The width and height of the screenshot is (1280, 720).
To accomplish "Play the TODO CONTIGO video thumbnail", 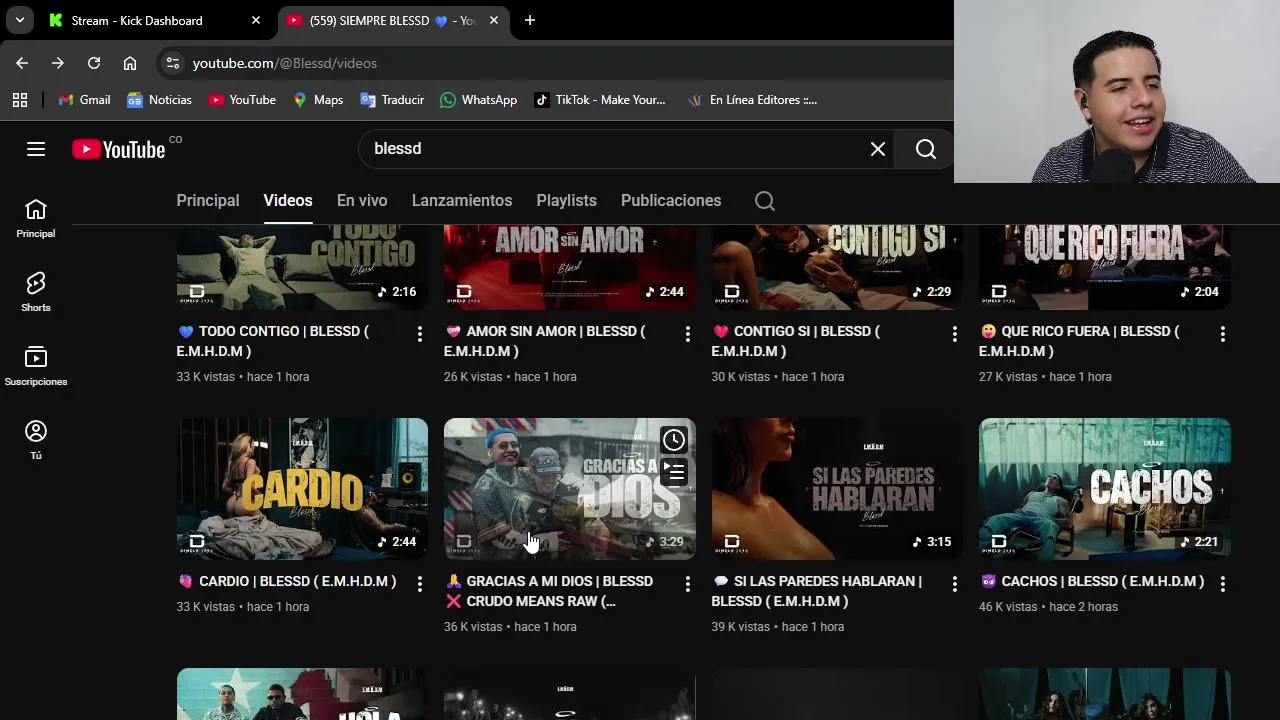I will (x=302, y=268).
